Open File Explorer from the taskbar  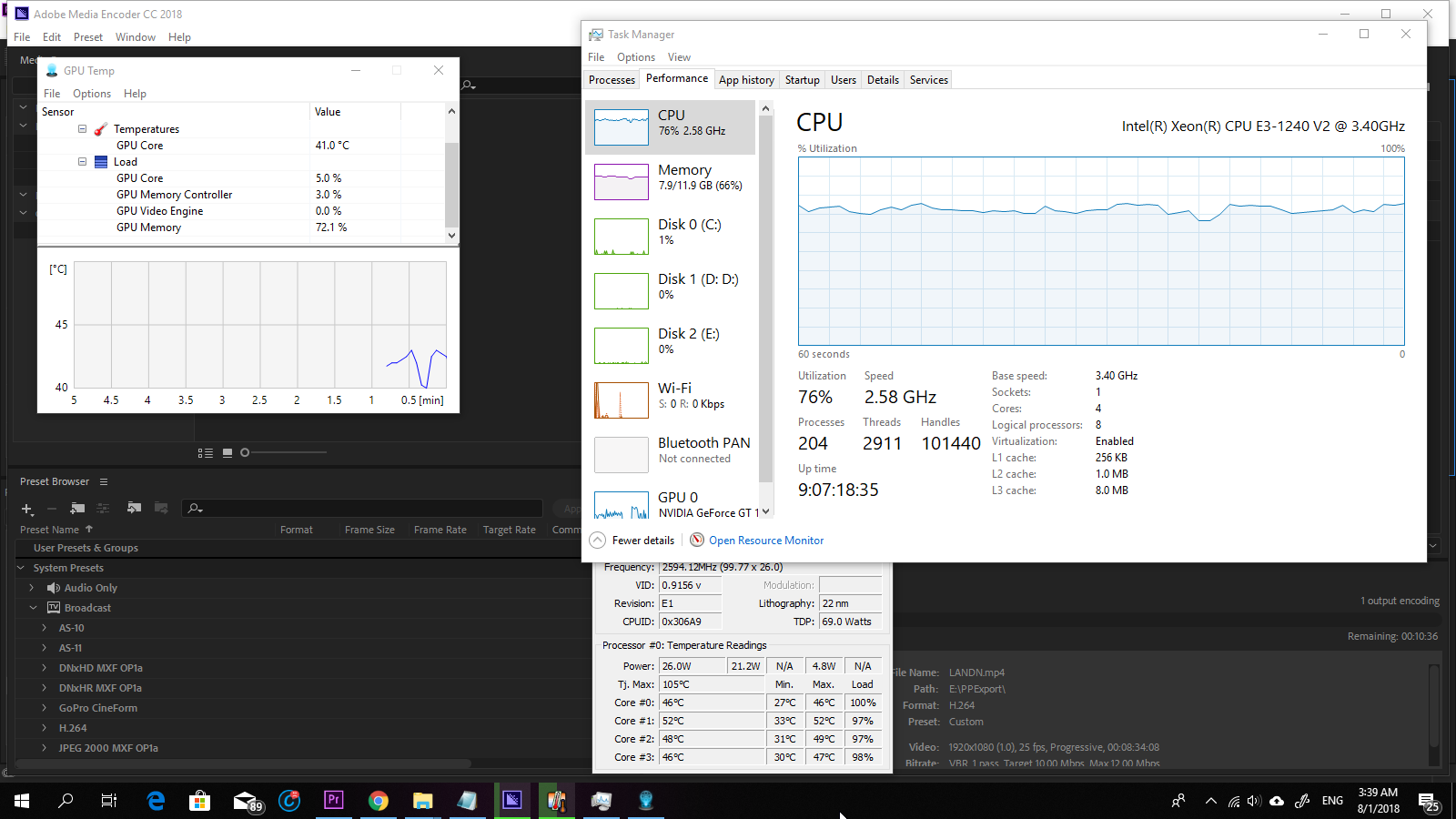point(423,801)
